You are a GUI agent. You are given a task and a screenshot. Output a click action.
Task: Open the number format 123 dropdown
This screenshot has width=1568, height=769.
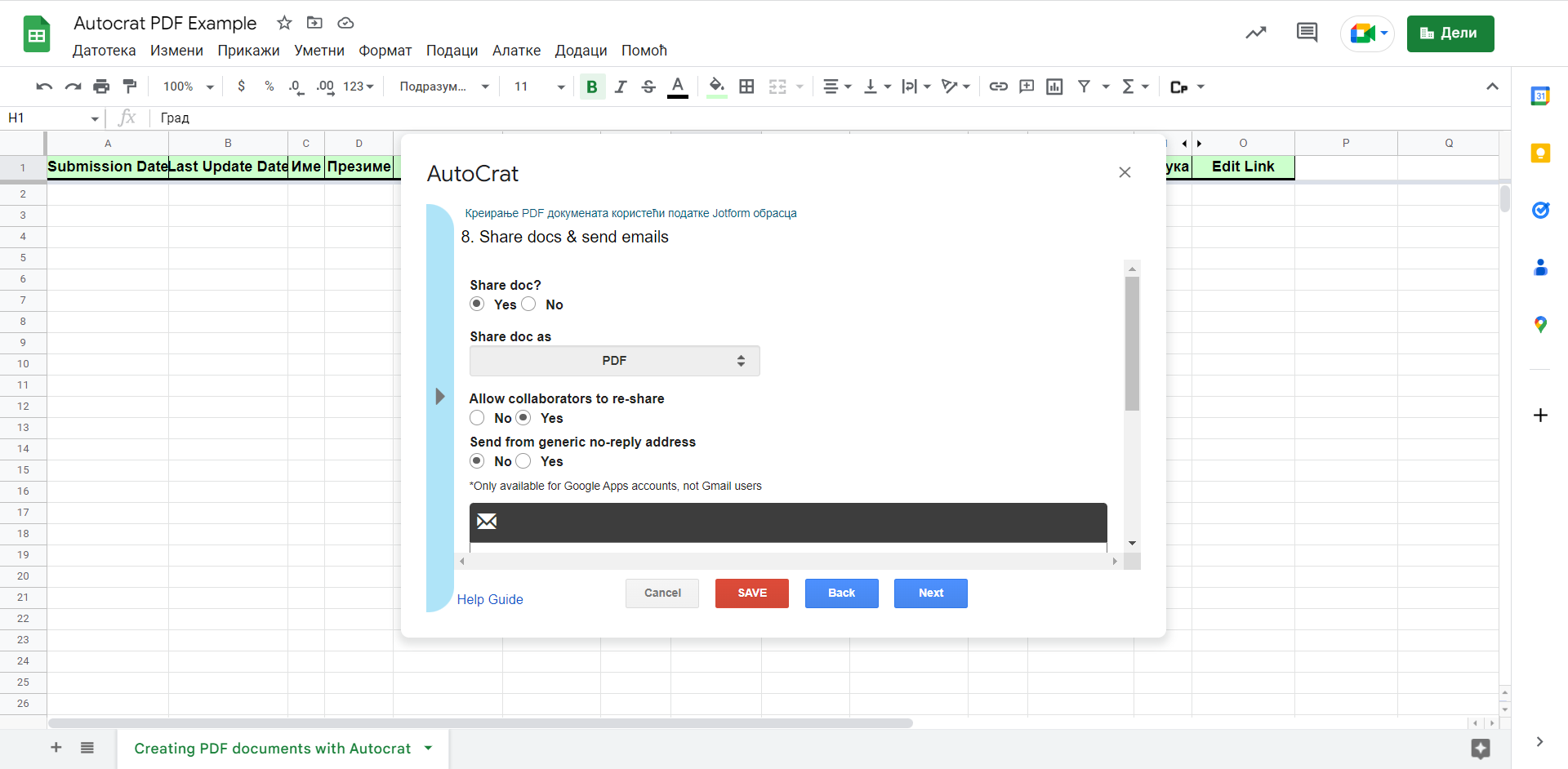tap(359, 87)
